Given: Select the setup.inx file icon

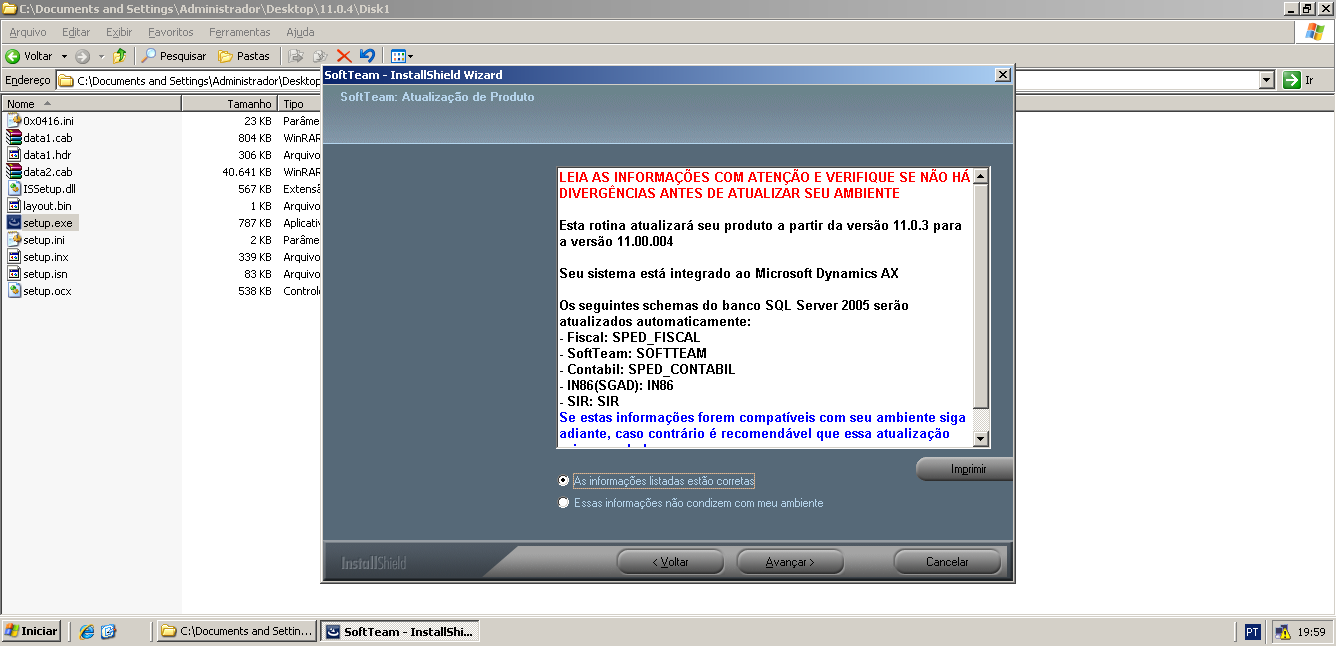Looking at the screenshot, I should click(x=14, y=257).
